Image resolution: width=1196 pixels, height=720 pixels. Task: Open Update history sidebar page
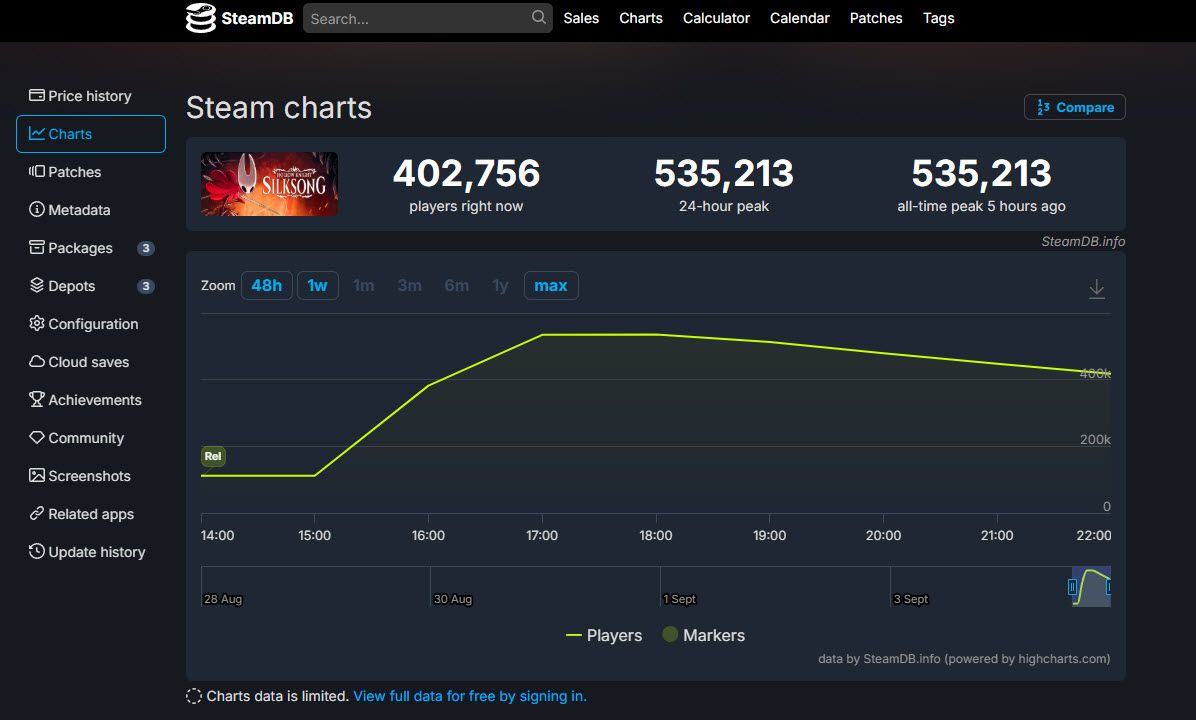pyautogui.click(x=91, y=552)
